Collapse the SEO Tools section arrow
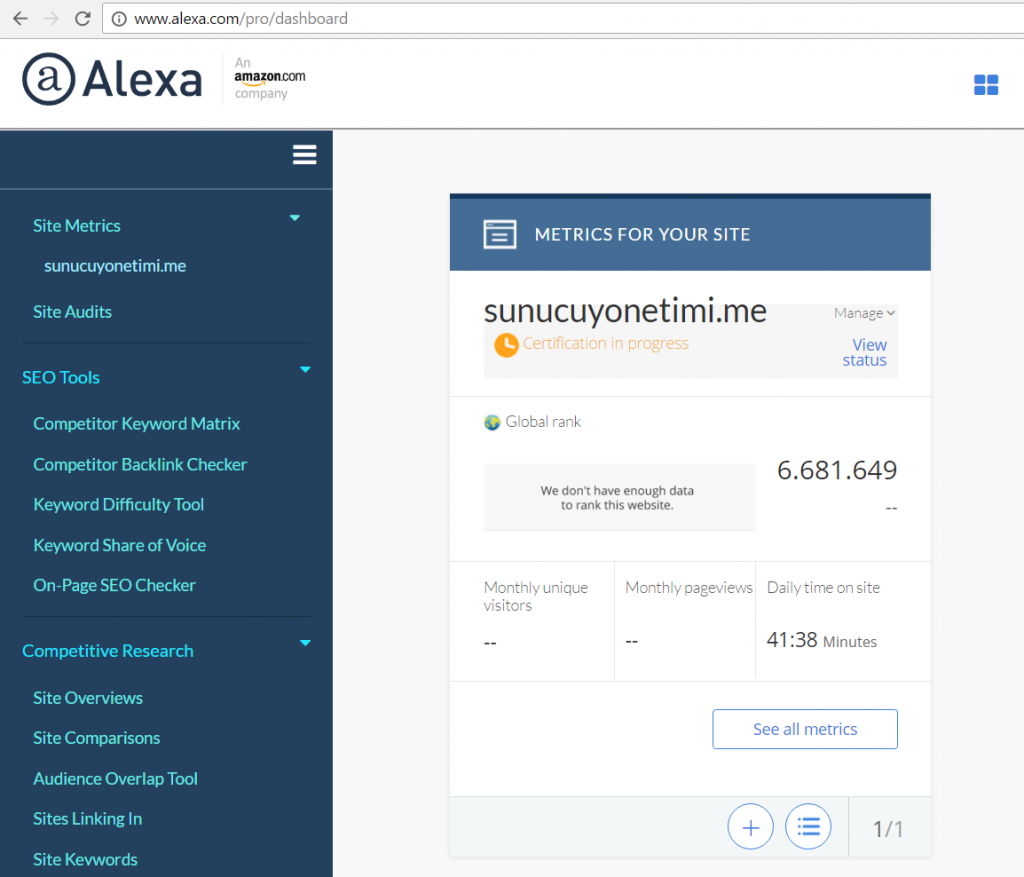 [x=305, y=370]
